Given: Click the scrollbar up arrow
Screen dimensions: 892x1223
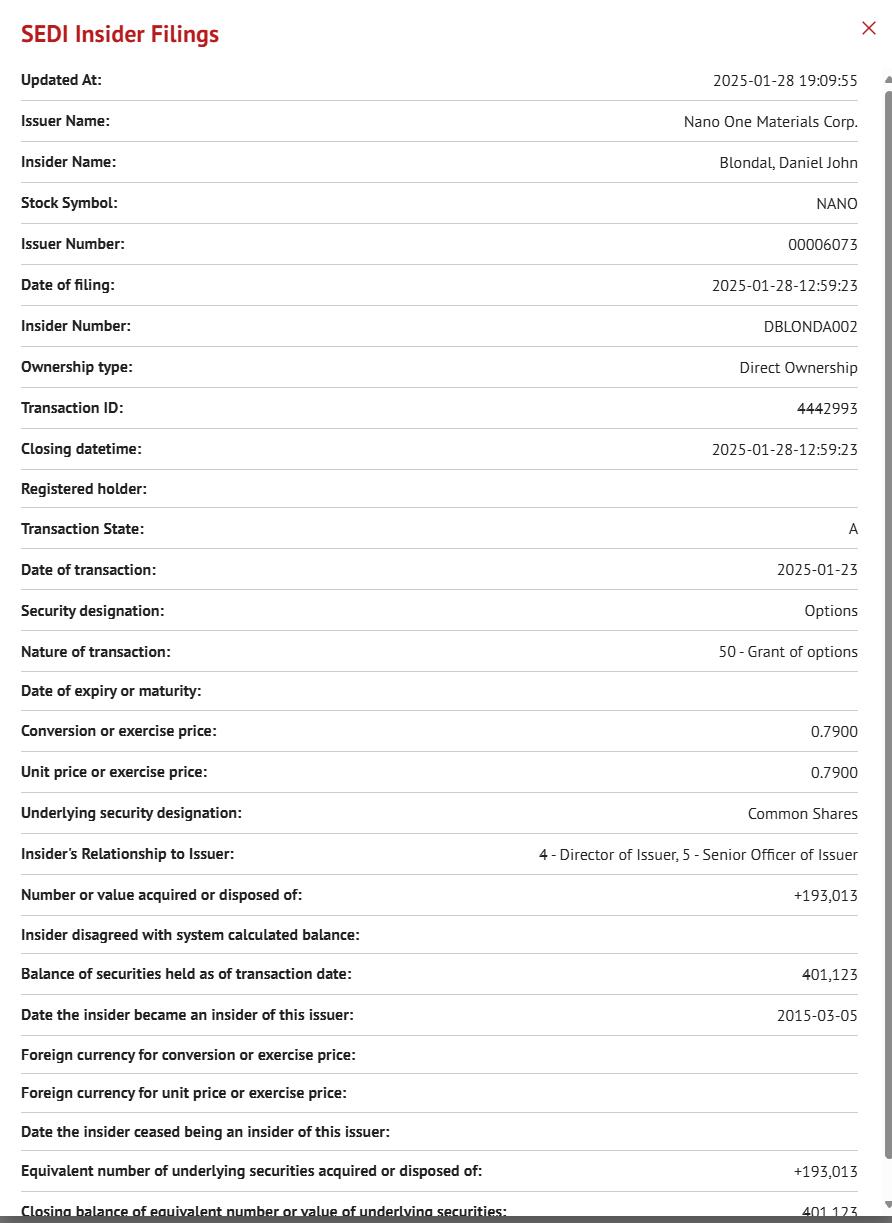Looking at the screenshot, I should tap(887, 80).
